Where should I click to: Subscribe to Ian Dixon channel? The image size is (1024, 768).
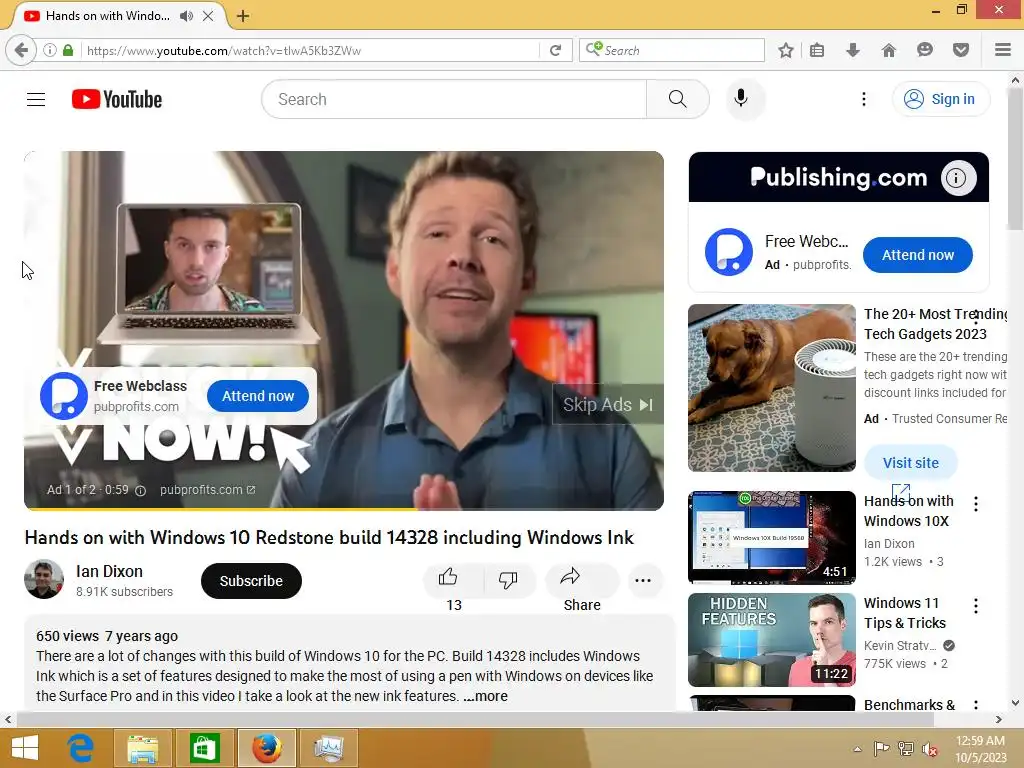pyautogui.click(x=251, y=581)
